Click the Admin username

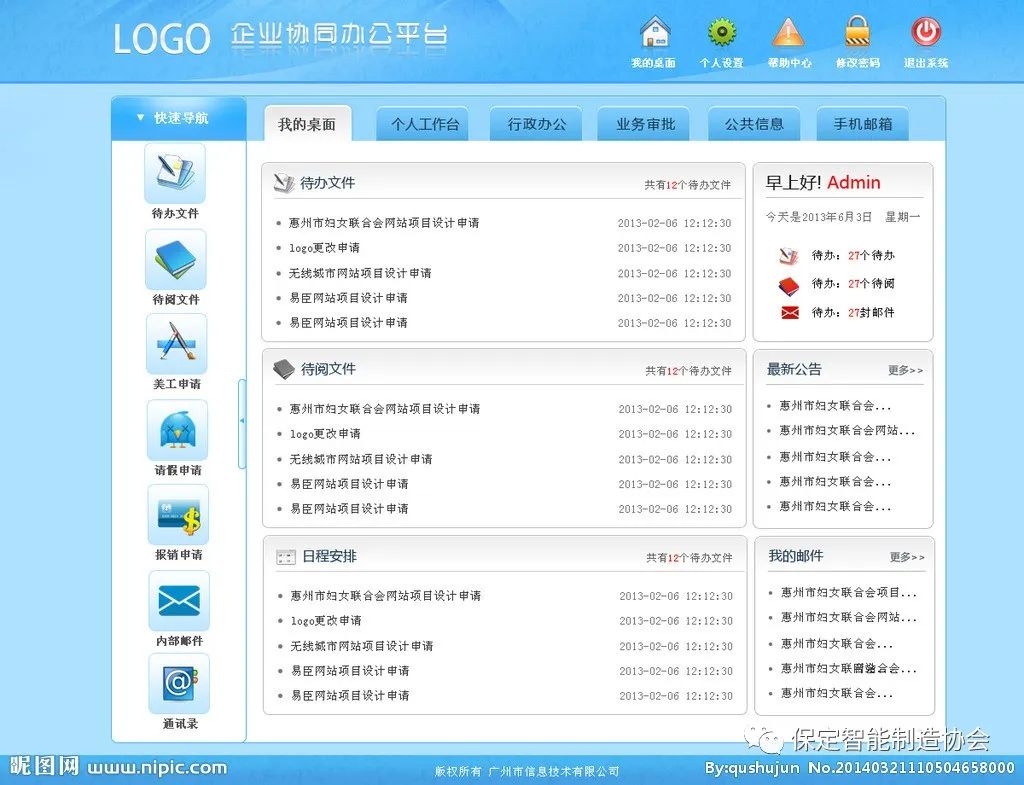(854, 183)
